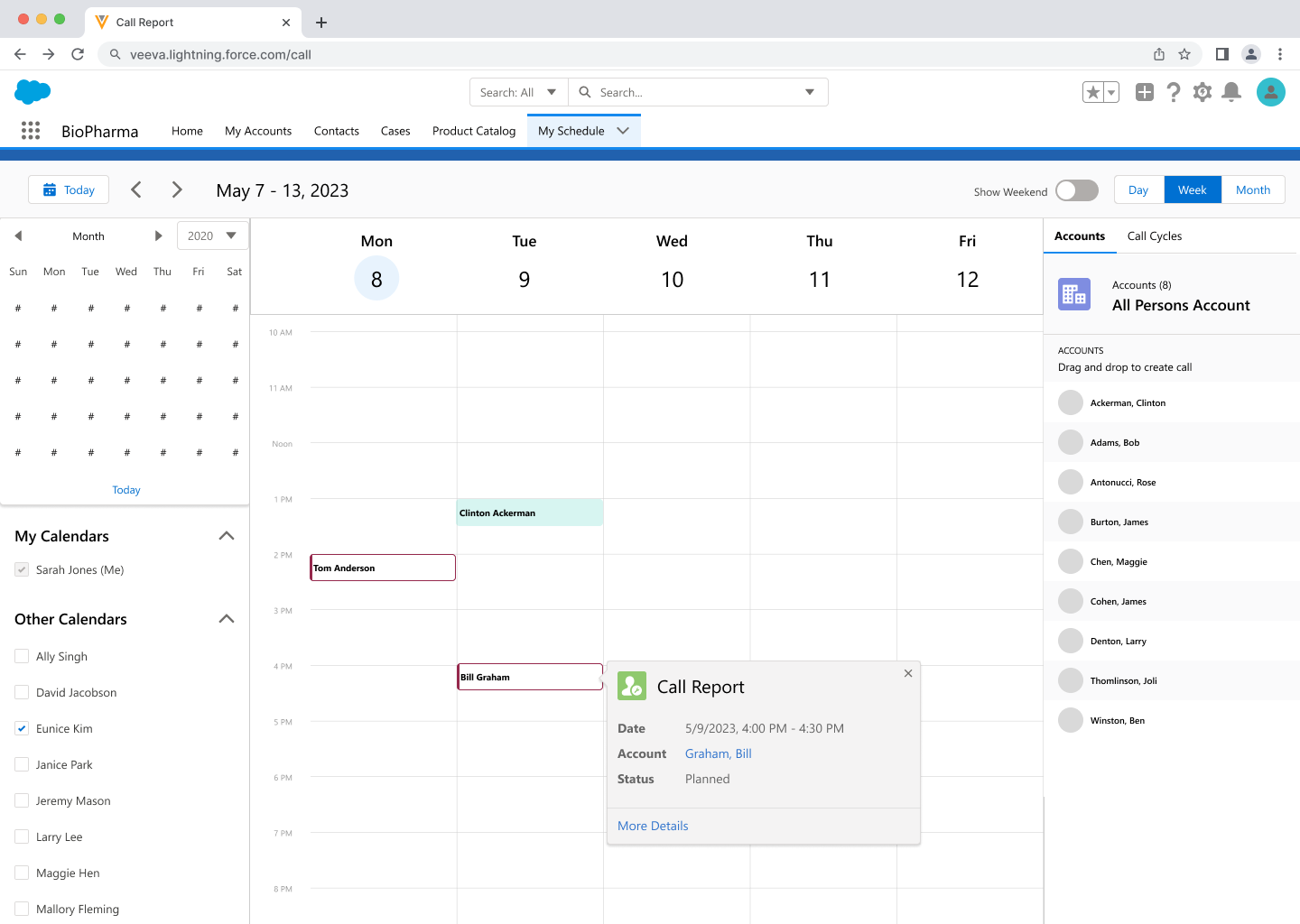
Task: Expand the Search: All filter dropdown
Action: pos(518,92)
